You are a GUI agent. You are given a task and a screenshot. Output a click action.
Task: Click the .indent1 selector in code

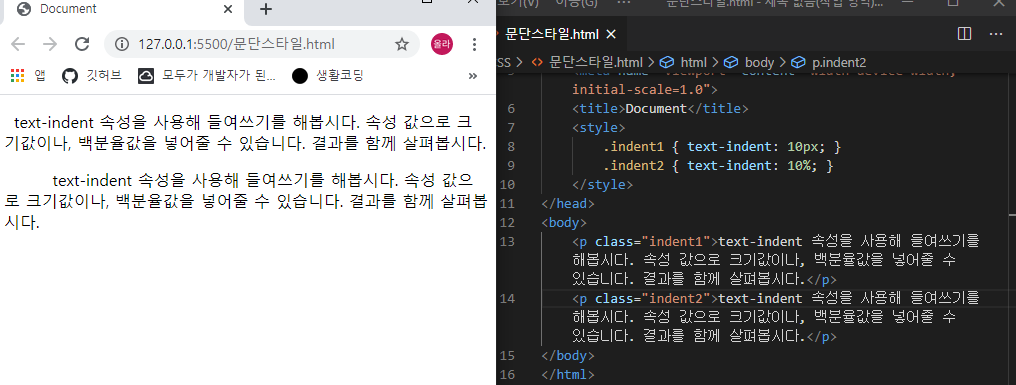point(635,146)
